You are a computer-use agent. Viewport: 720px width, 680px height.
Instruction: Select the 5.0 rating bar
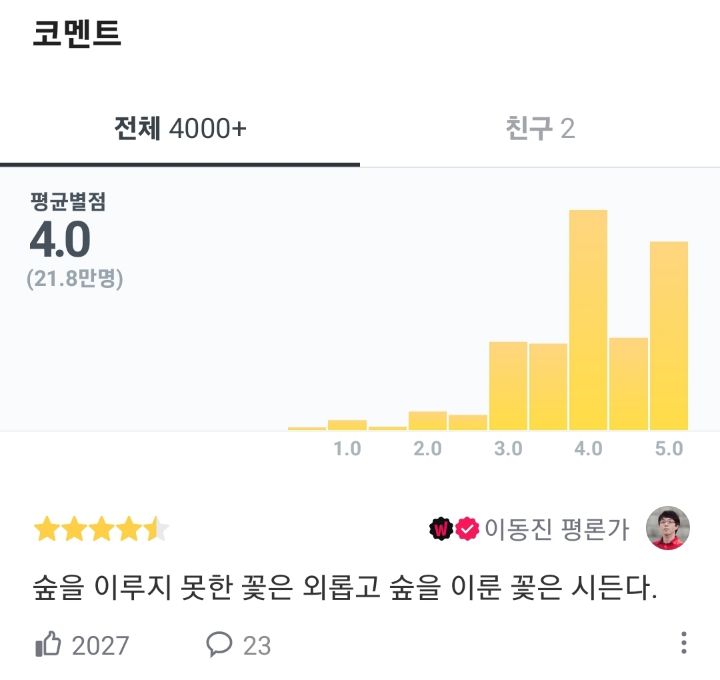pyautogui.click(x=669, y=336)
